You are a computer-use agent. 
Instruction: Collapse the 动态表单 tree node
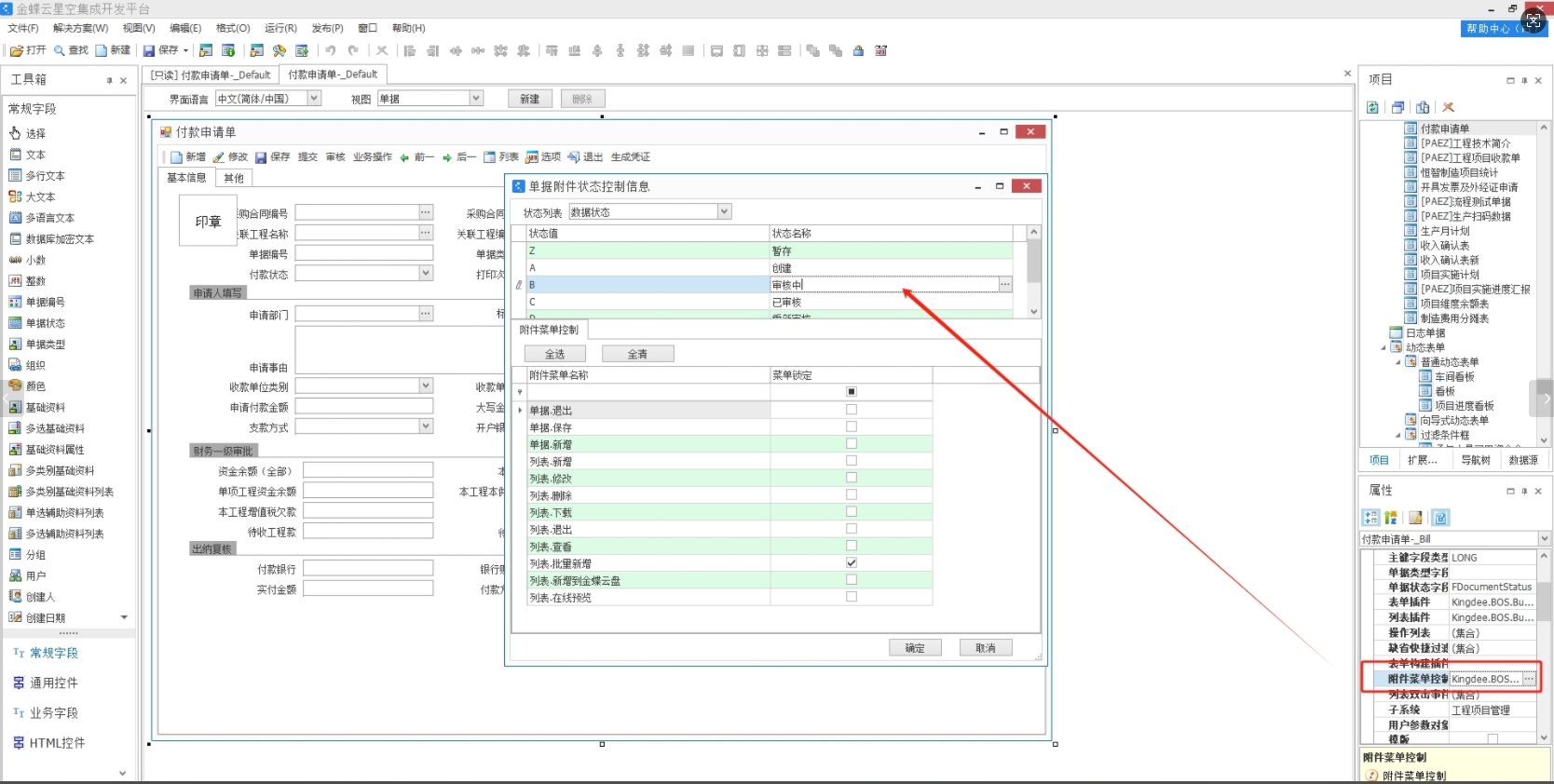tap(1384, 348)
